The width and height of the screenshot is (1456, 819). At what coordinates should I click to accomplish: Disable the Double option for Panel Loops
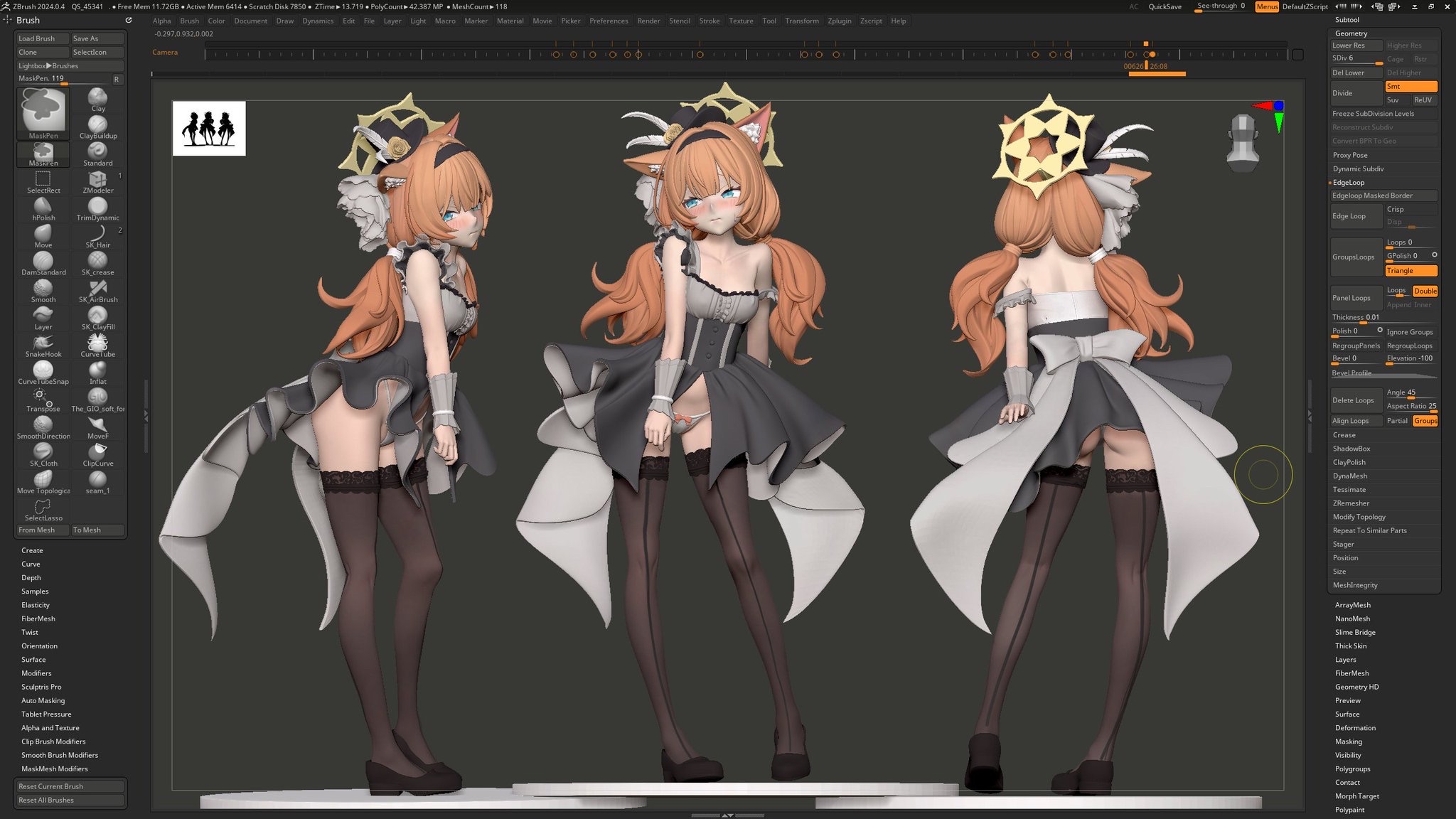[x=1425, y=291]
